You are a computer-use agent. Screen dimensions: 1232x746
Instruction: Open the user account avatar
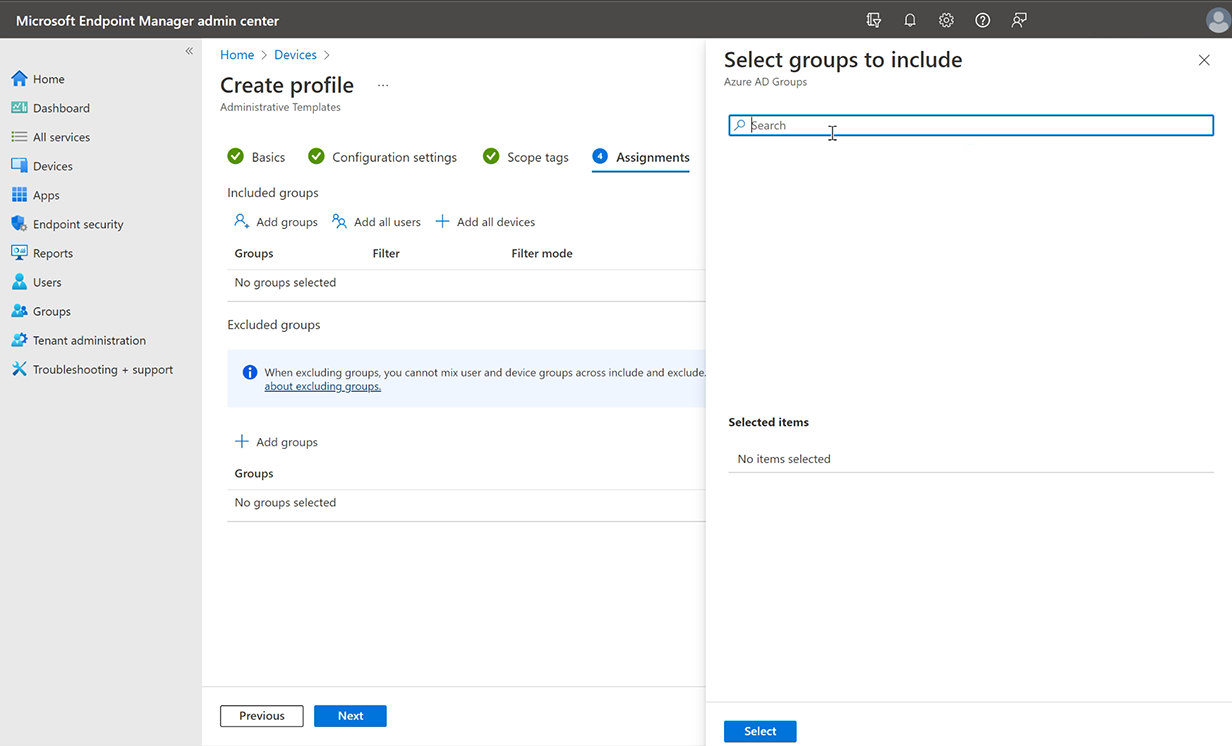tap(1218, 20)
